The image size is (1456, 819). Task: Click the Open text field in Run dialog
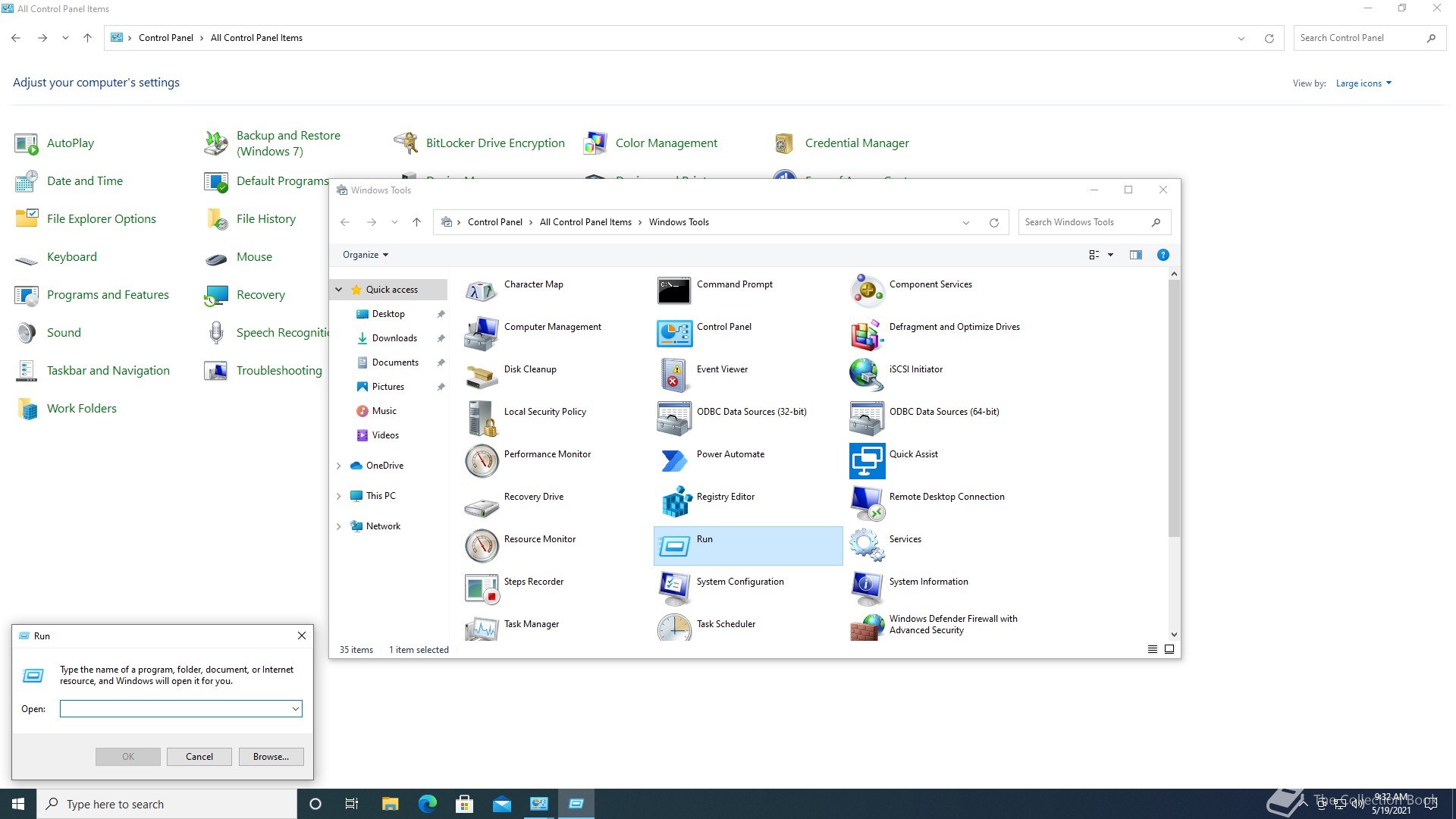point(174,709)
